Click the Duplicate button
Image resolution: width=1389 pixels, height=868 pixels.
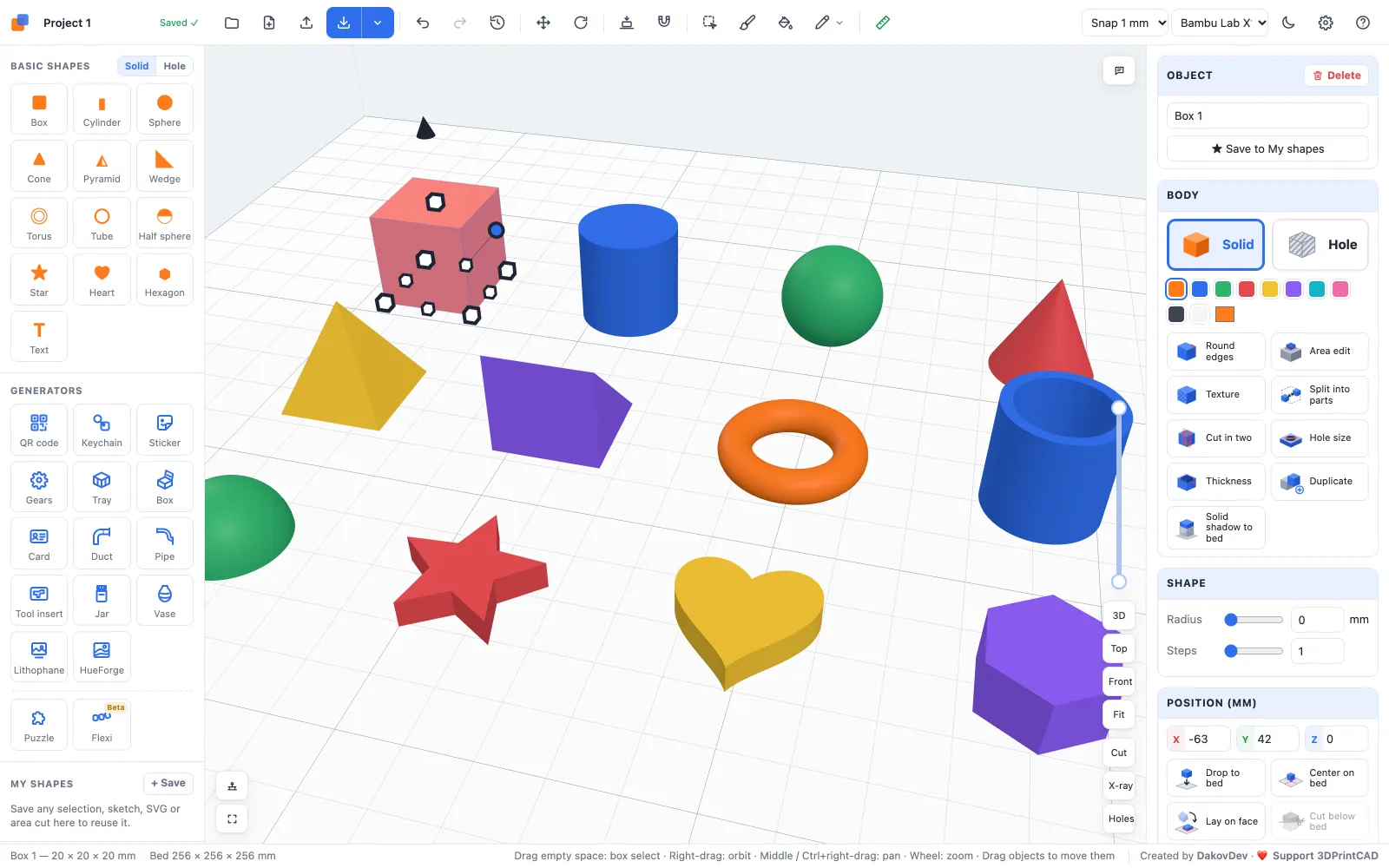[1320, 482]
